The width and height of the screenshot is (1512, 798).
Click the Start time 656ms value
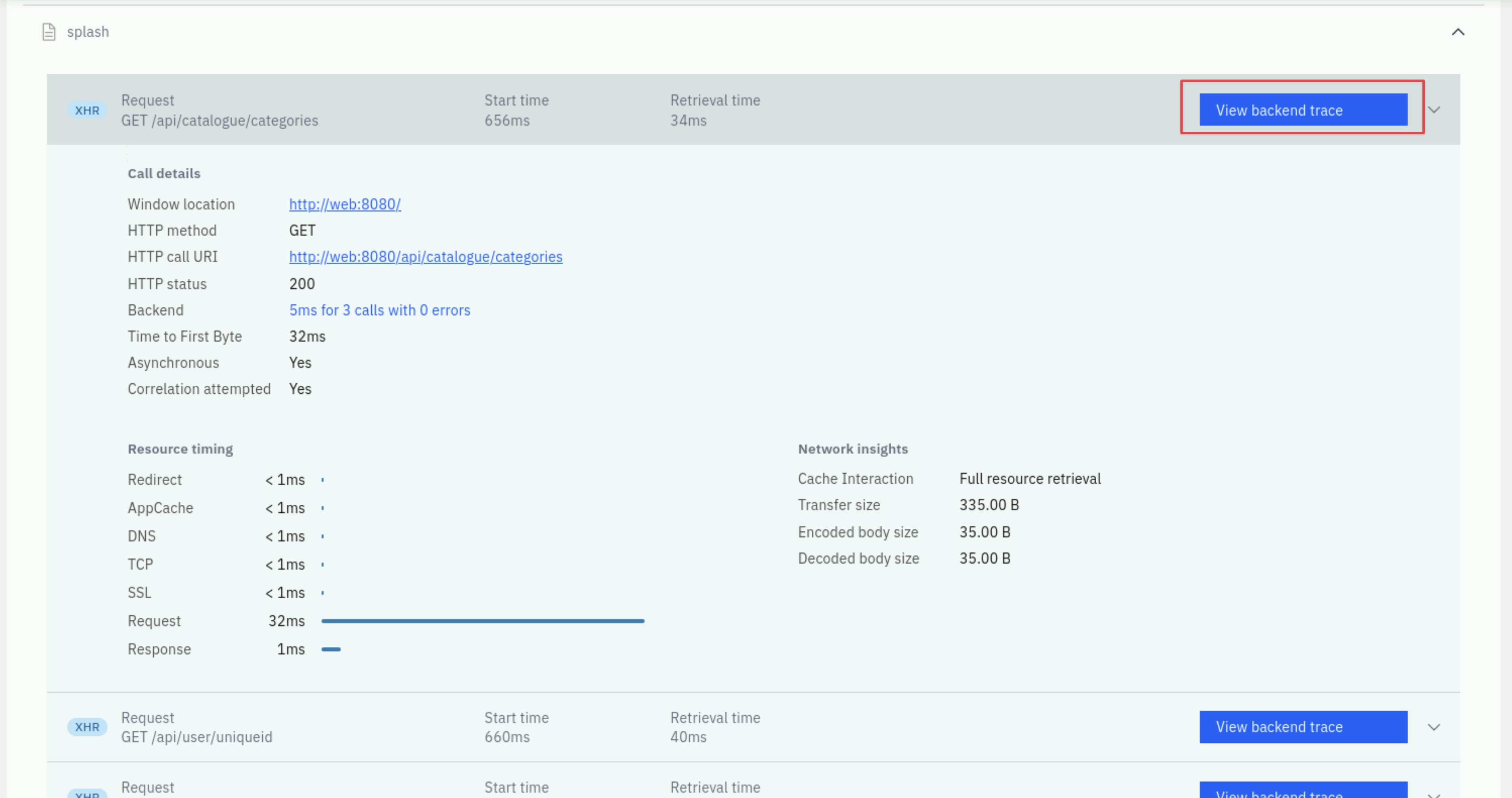tap(507, 120)
